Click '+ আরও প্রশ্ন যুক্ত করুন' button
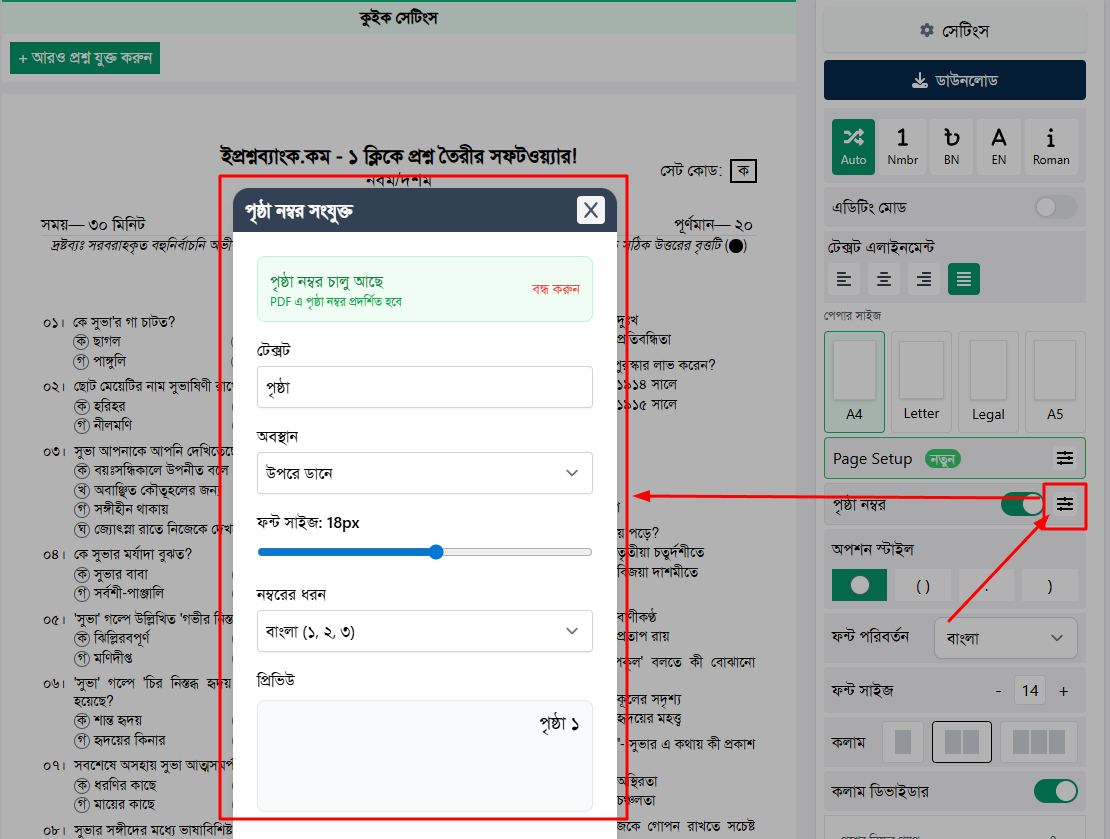Image resolution: width=1110 pixels, height=839 pixels. click(85, 58)
